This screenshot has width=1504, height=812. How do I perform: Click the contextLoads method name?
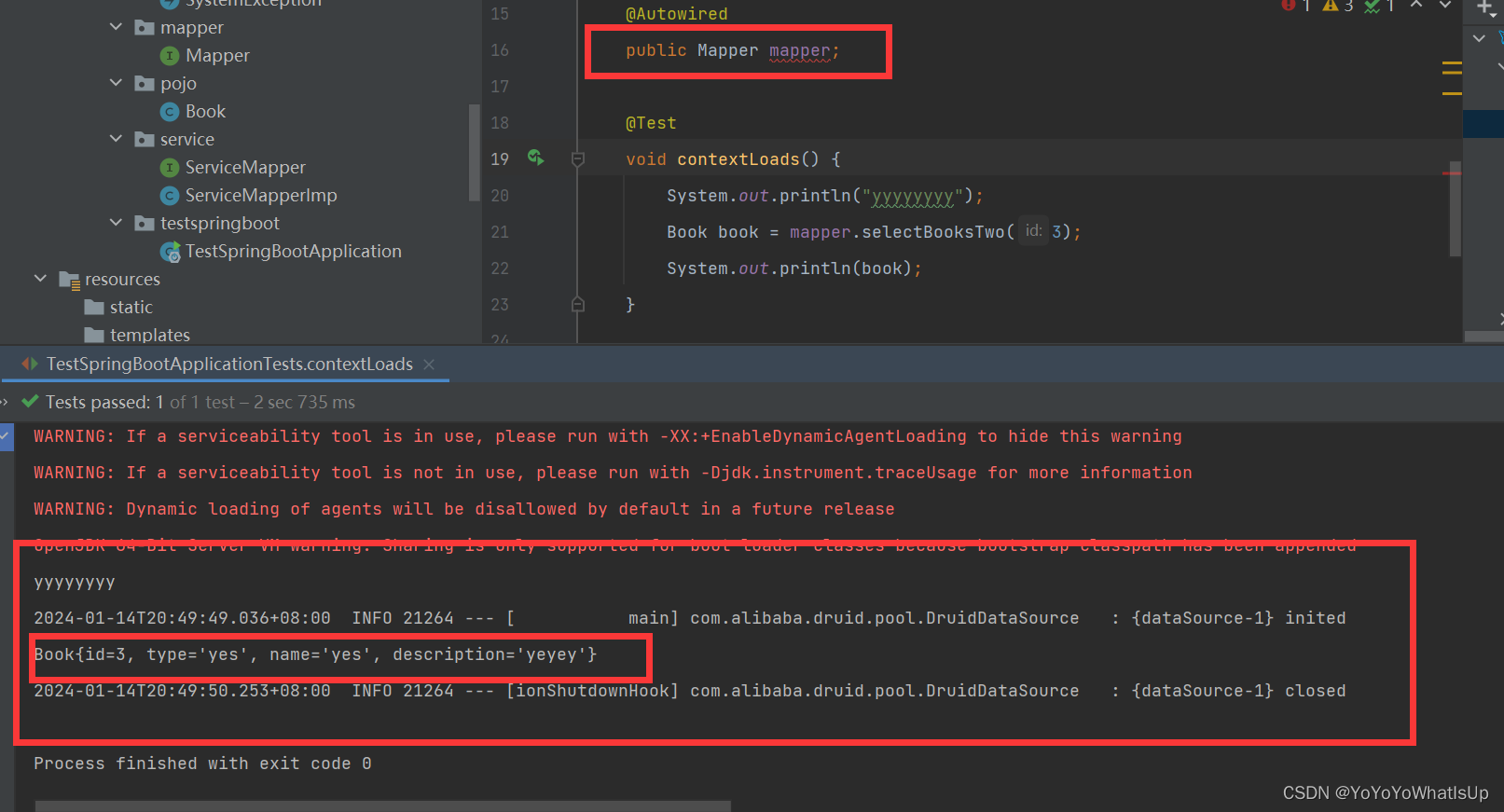coord(738,159)
